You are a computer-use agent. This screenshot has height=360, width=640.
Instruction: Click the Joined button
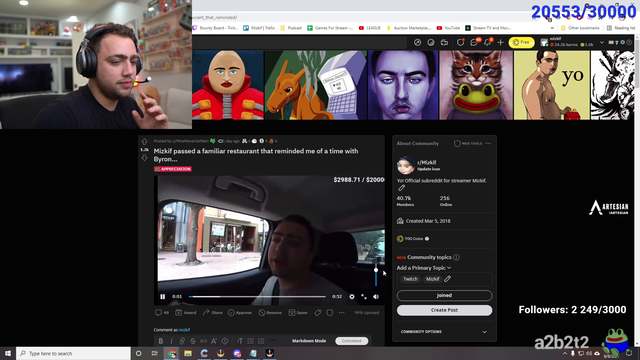[x=444, y=296]
